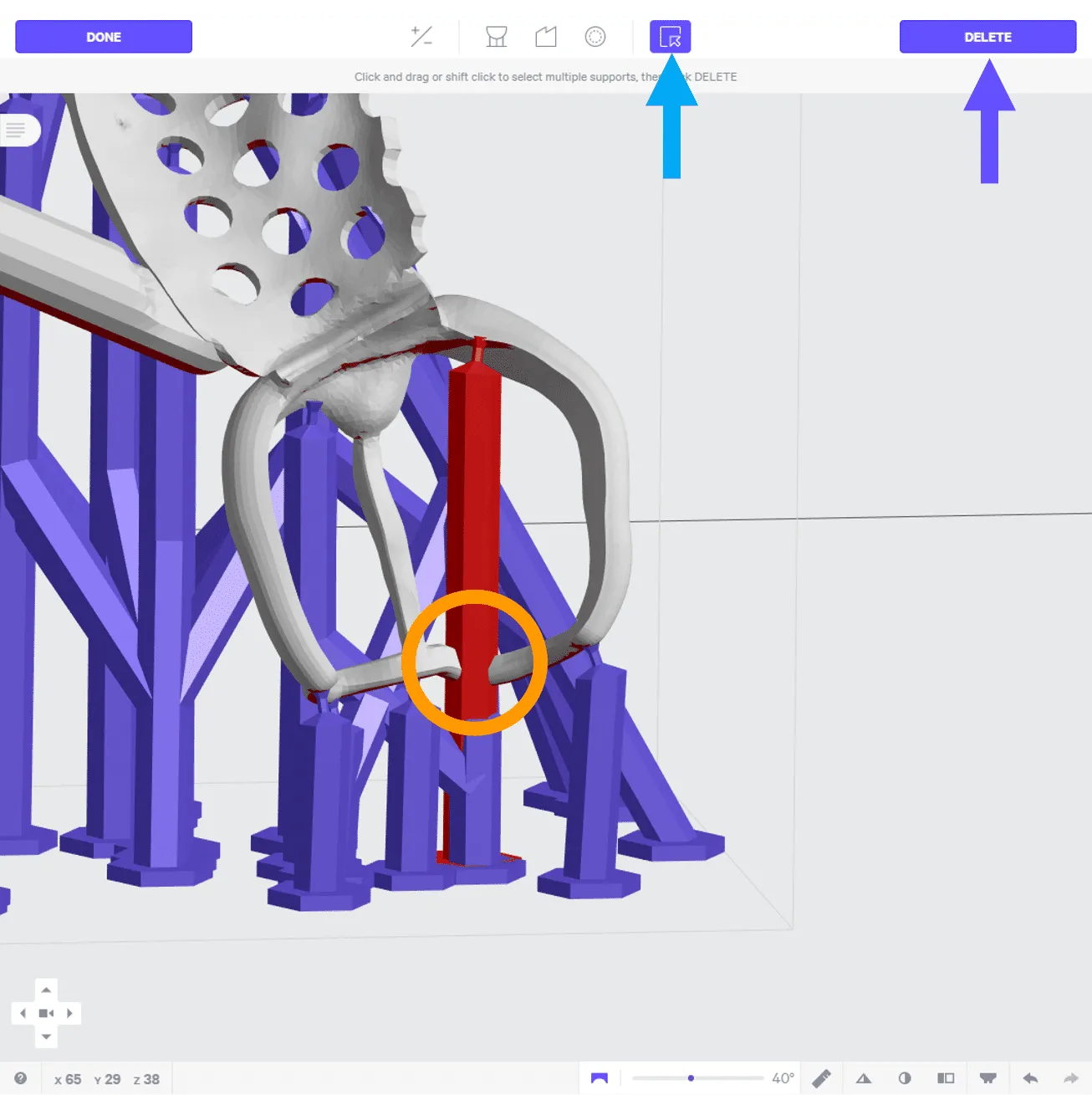Open help via the question mark icon
Viewport: 1092px width, 1095px height.
tap(21, 1078)
